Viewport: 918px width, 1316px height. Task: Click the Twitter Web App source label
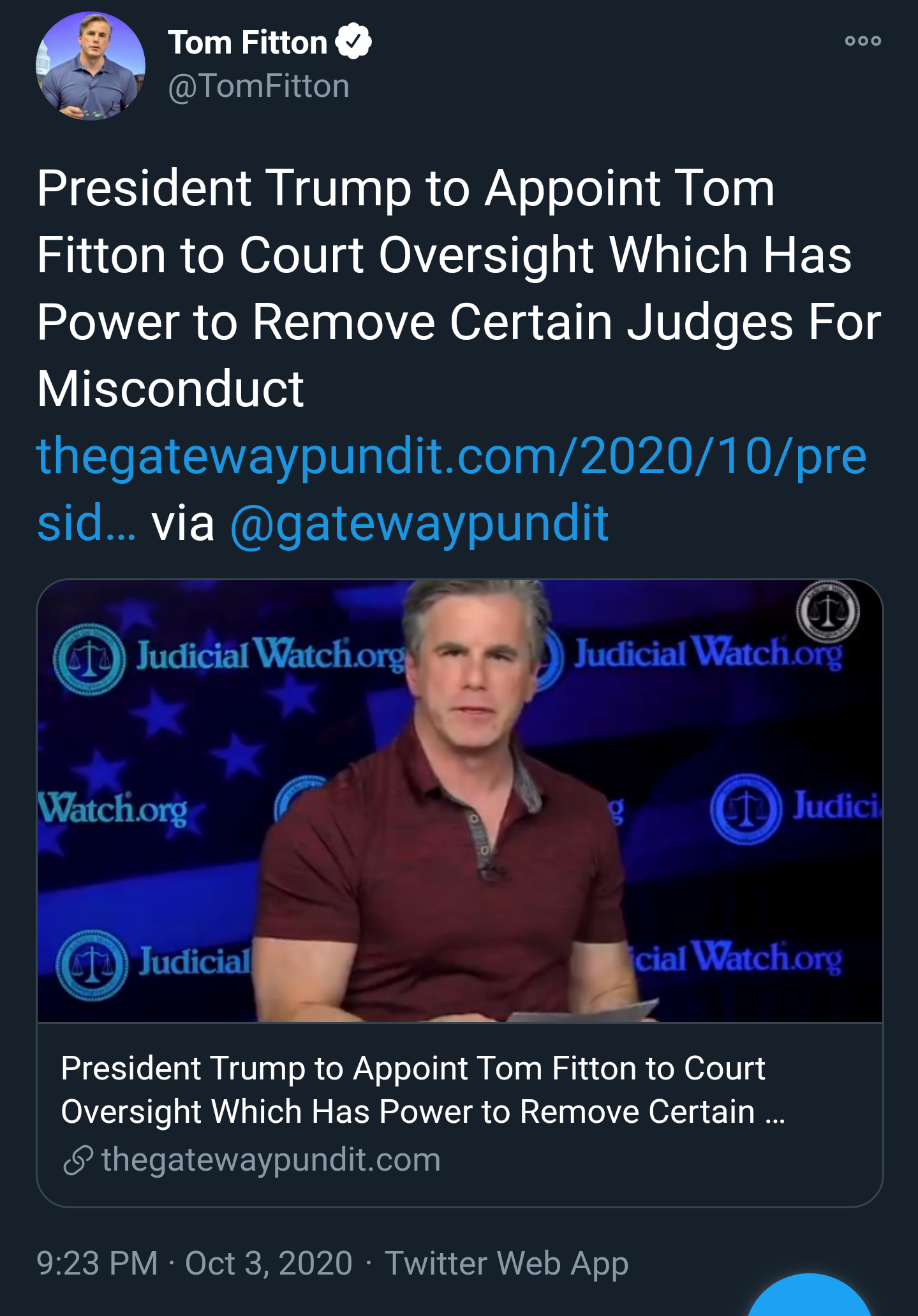pyautogui.click(x=507, y=1263)
